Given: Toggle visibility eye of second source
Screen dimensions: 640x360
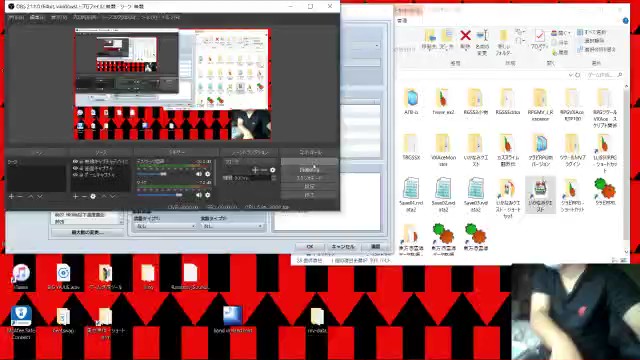Looking at the screenshot, I should pyautogui.click(x=76, y=168).
